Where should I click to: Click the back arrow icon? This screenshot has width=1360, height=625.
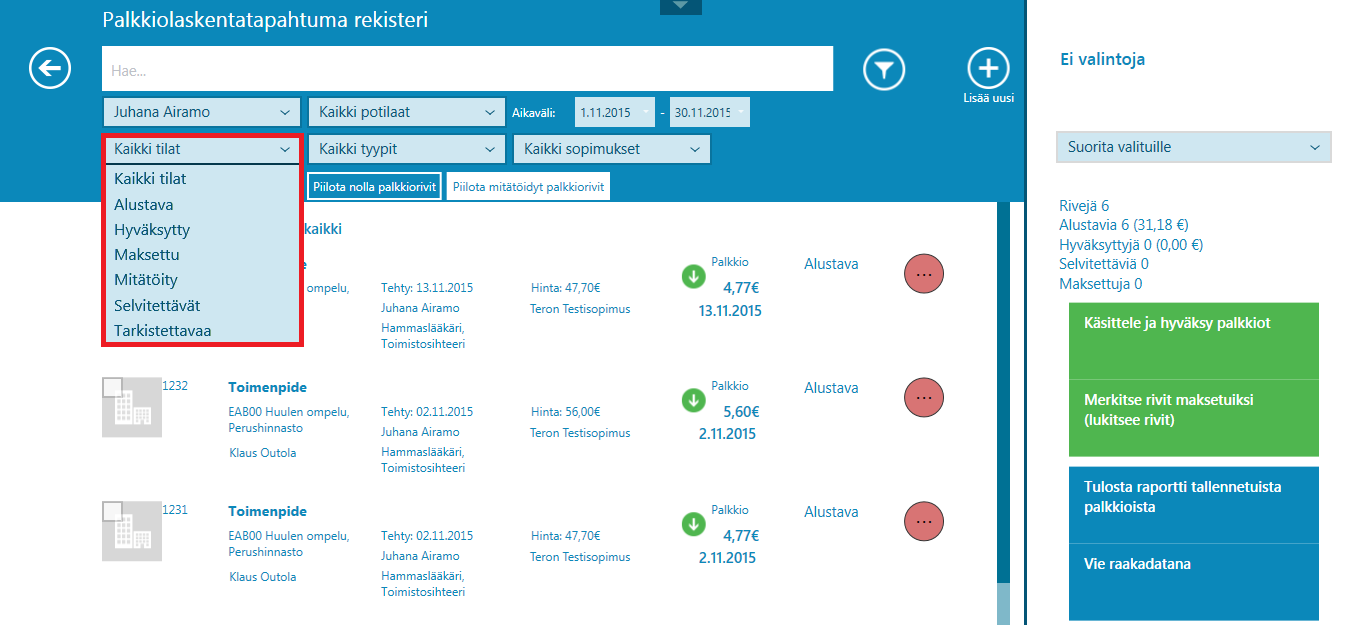[x=50, y=69]
